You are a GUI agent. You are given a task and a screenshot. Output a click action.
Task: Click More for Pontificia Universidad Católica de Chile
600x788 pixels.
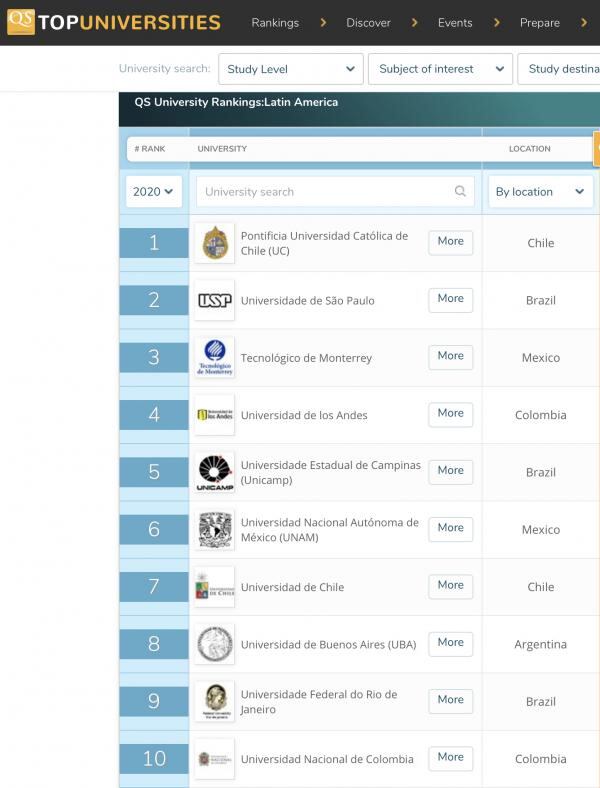451,241
